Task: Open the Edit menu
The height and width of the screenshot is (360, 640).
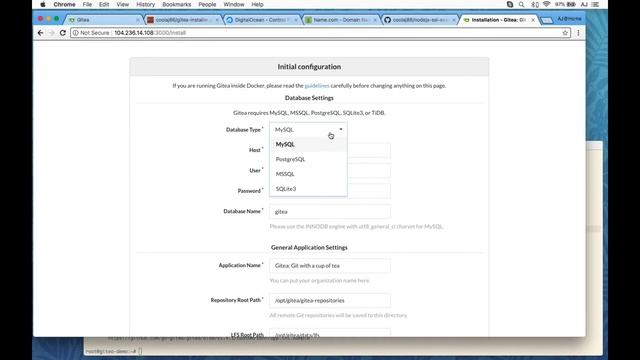Action: click(104, 4)
